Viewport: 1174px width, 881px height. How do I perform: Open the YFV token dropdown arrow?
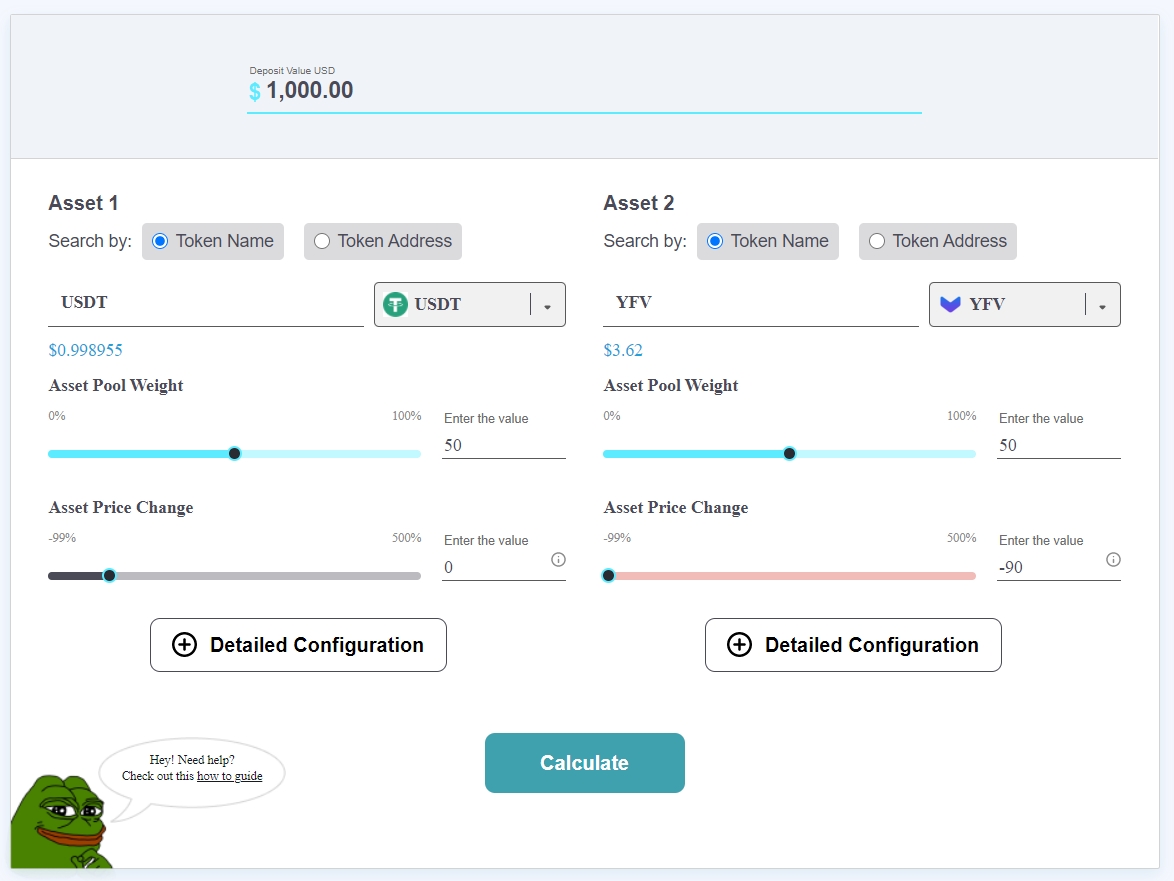[x=1102, y=306]
